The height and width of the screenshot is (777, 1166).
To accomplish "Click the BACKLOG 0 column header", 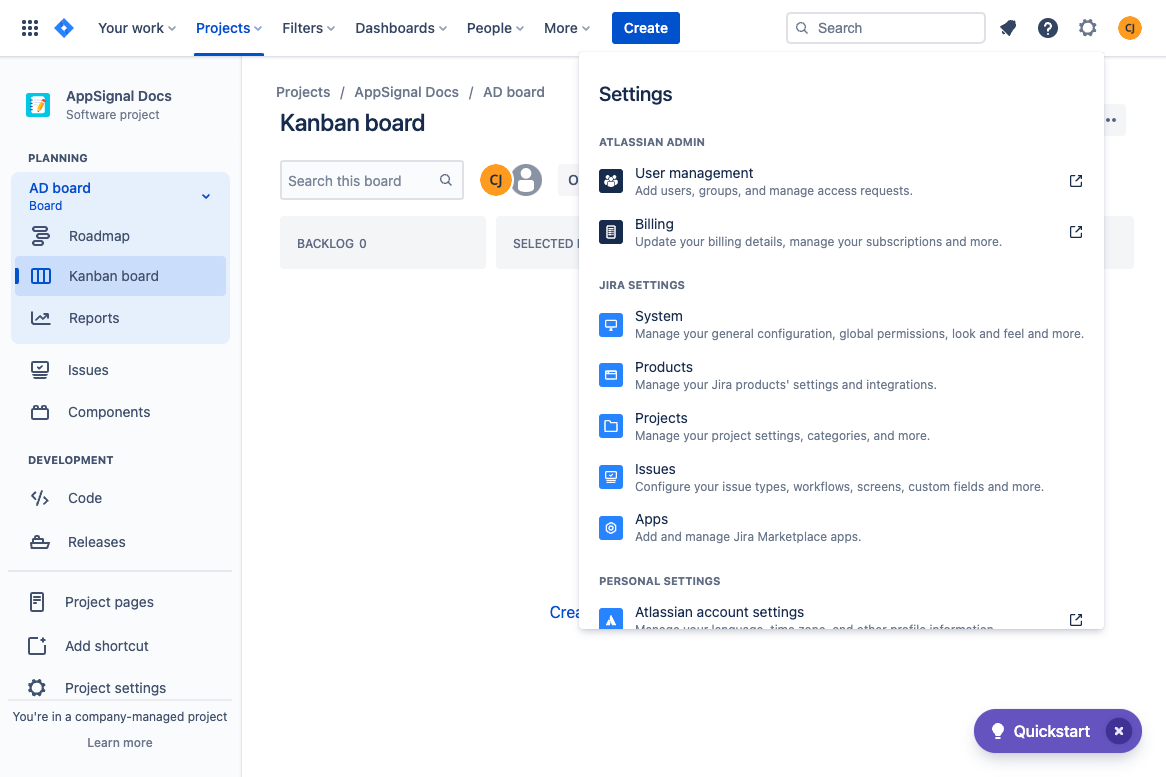I will 383,243.
